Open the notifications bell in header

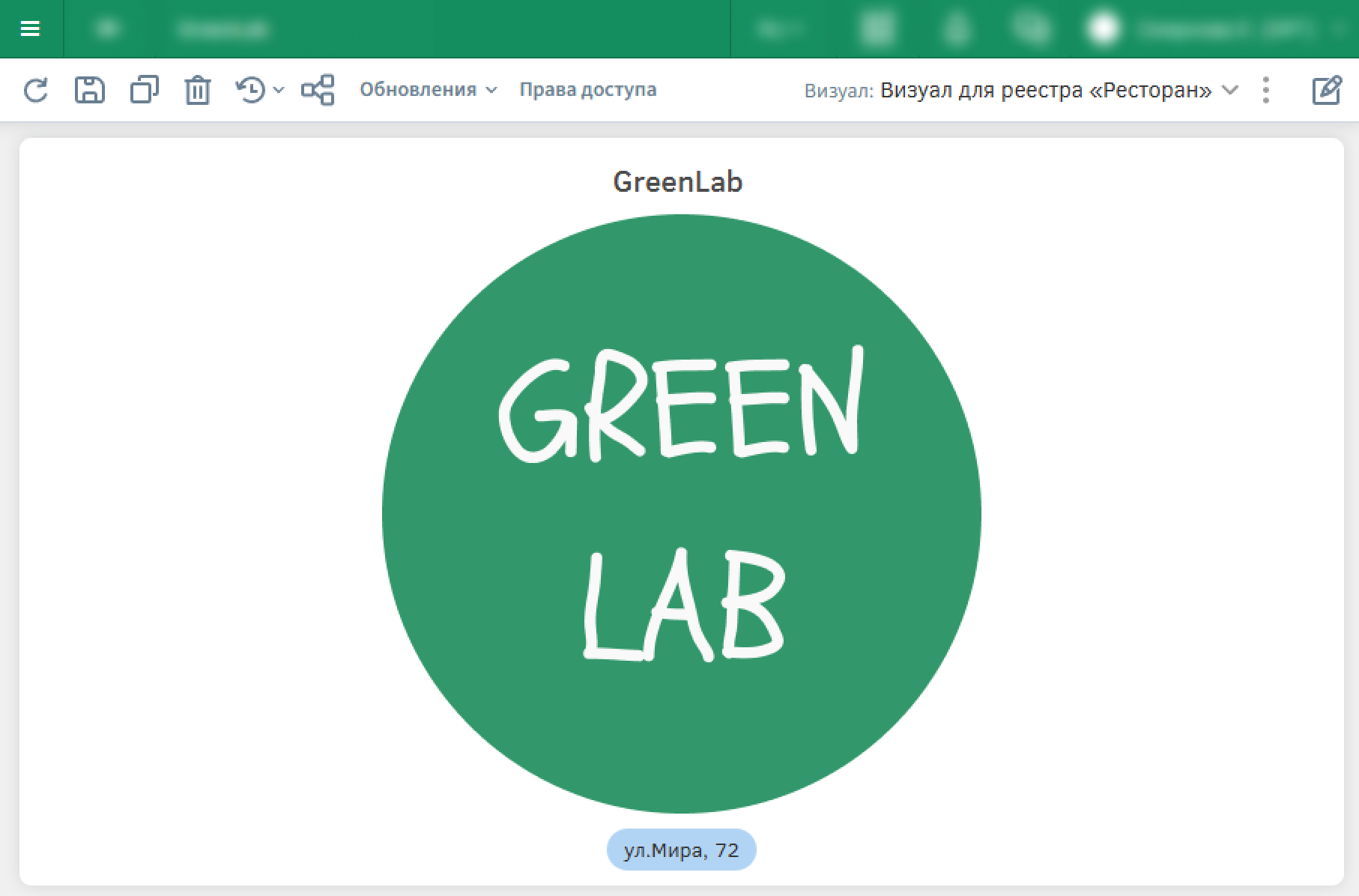click(x=957, y=28)
